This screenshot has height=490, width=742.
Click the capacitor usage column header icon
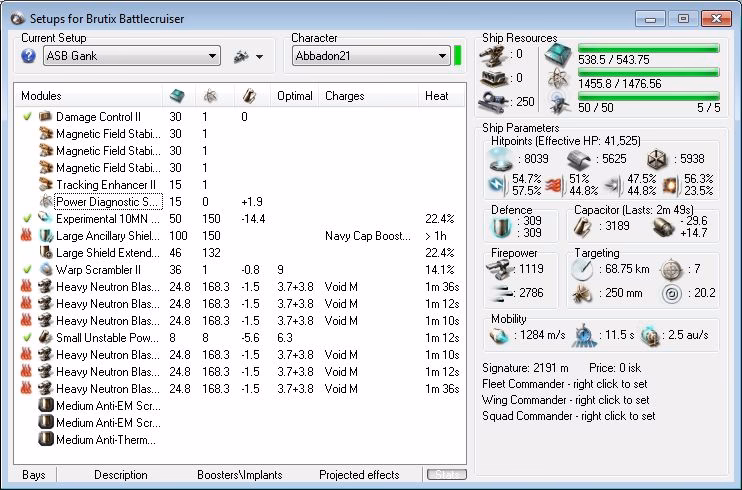(x=249, y=96)
